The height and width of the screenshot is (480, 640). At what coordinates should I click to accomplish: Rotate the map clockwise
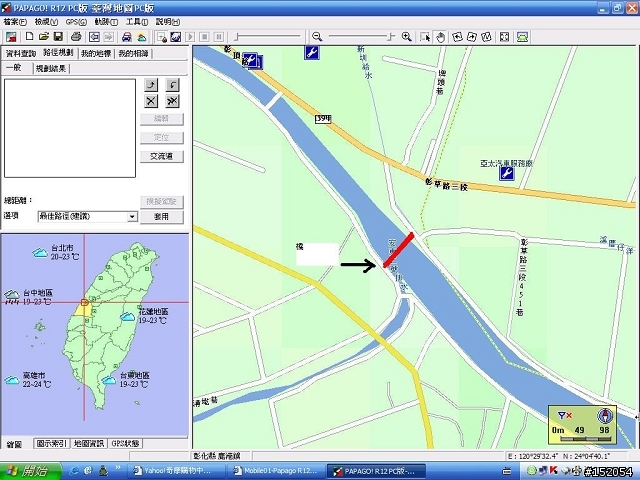click(472, 37)
